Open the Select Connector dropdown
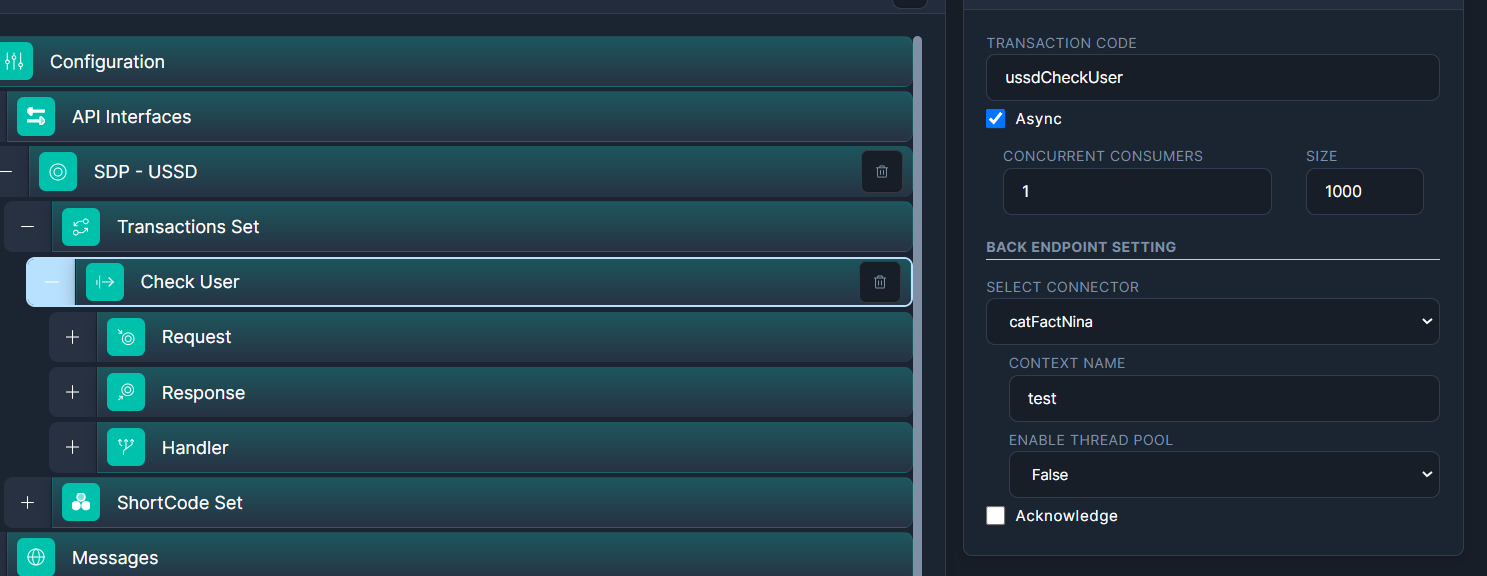 point(1213,322)
